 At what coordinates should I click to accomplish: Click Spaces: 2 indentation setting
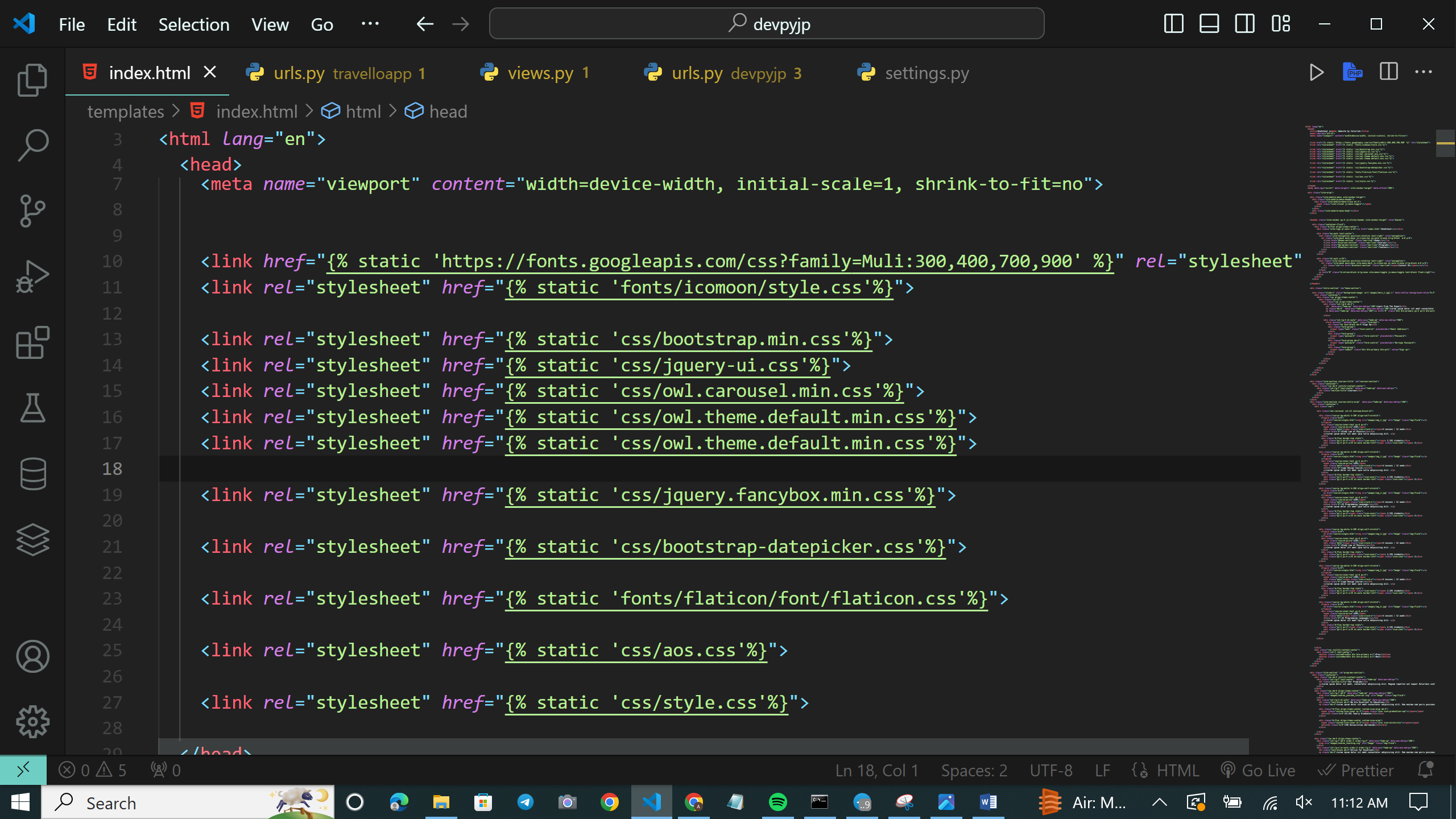[974, 770]
